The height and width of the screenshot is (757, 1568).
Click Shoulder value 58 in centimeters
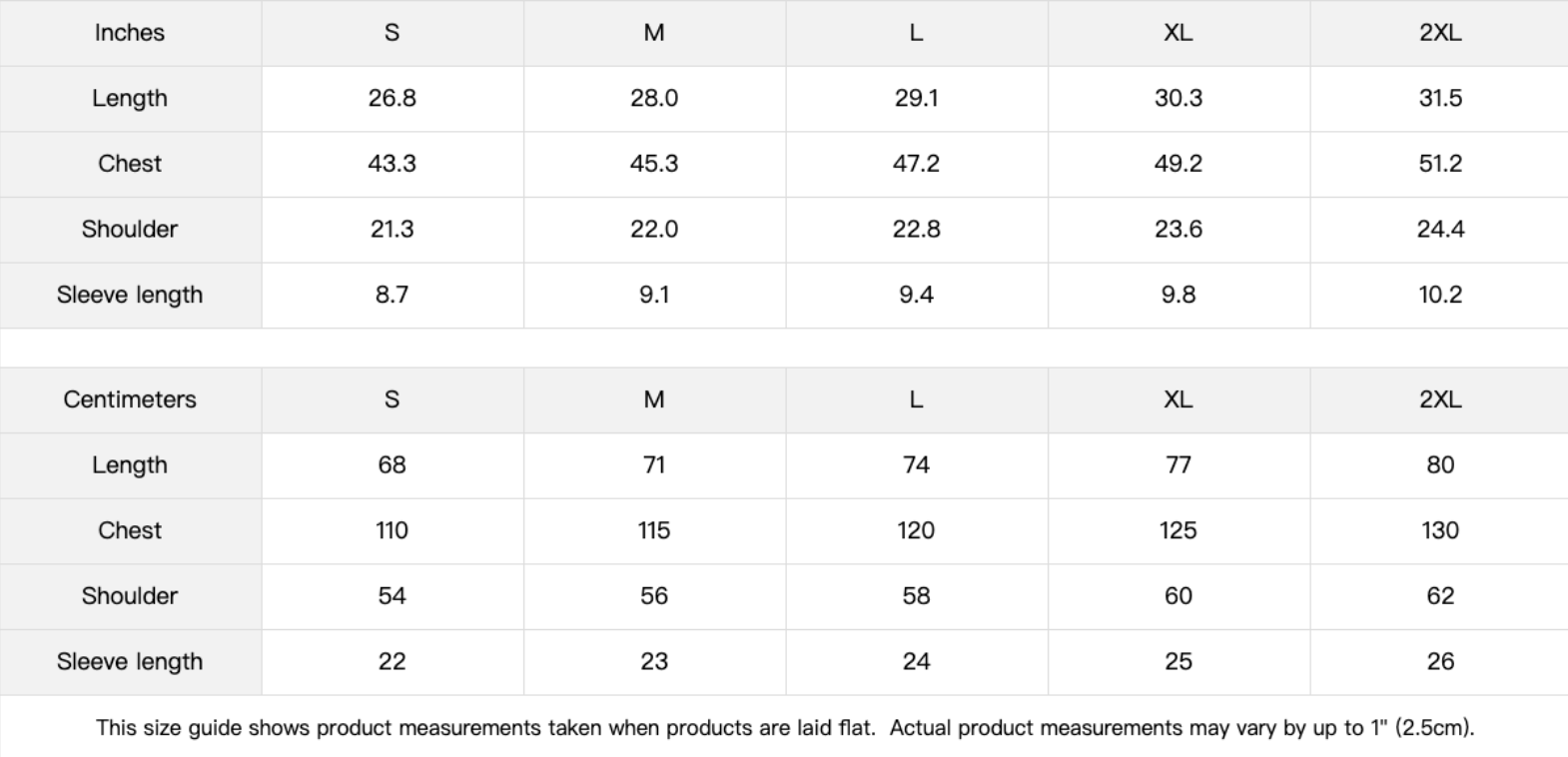(x=916, y=596)
